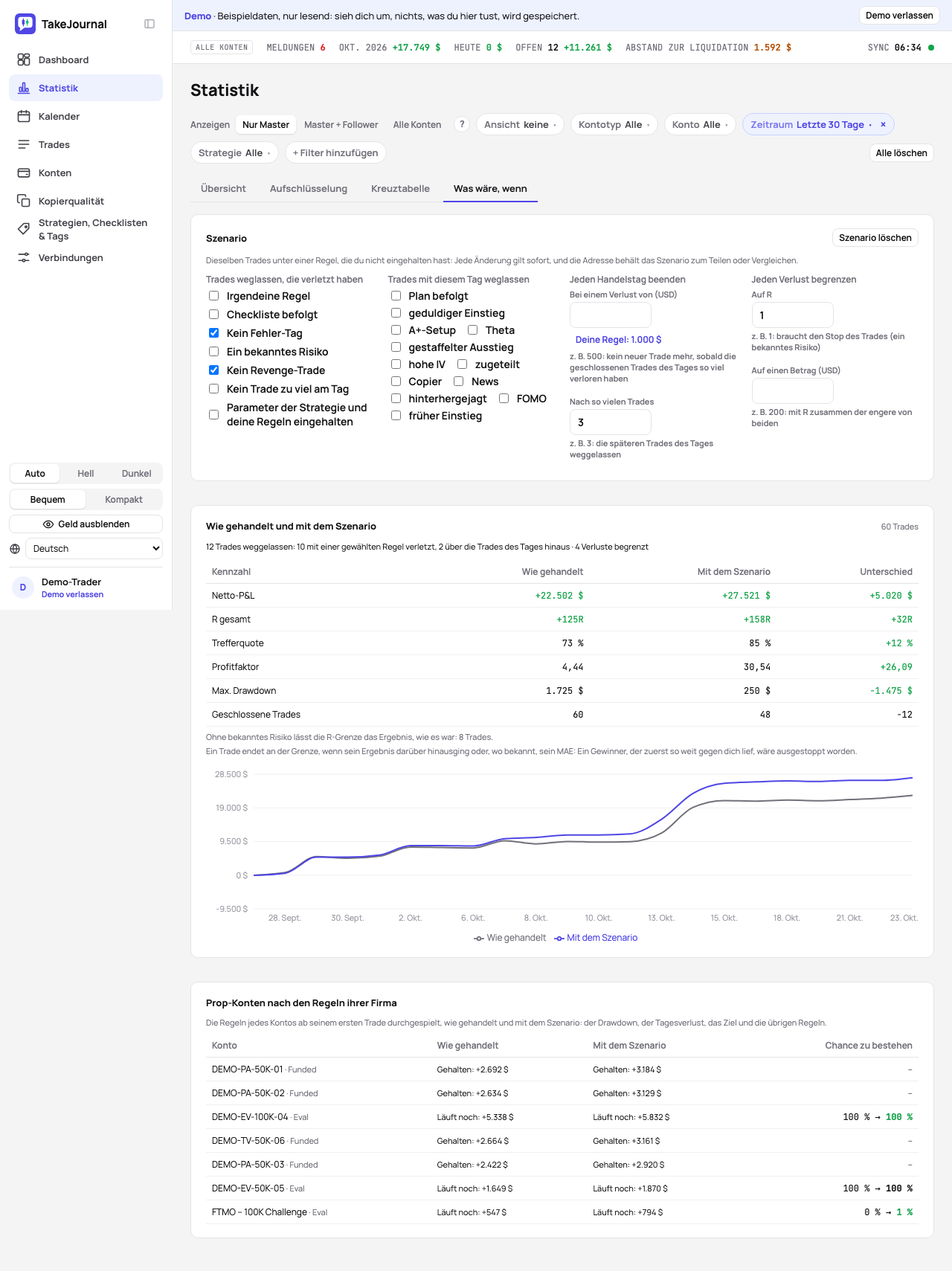Screen dimensions: 952x1271
Task: Tick the Plan befolgt checkbox
Action: (396, 296)
